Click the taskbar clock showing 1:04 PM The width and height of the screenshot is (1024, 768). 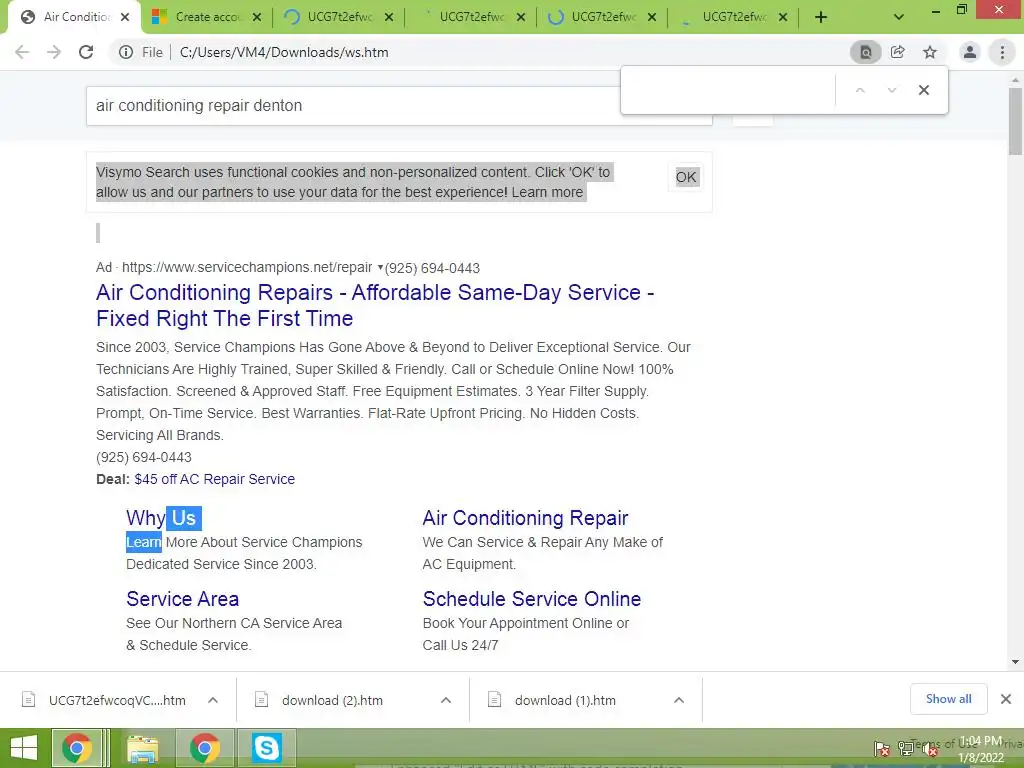click(981, 749)
